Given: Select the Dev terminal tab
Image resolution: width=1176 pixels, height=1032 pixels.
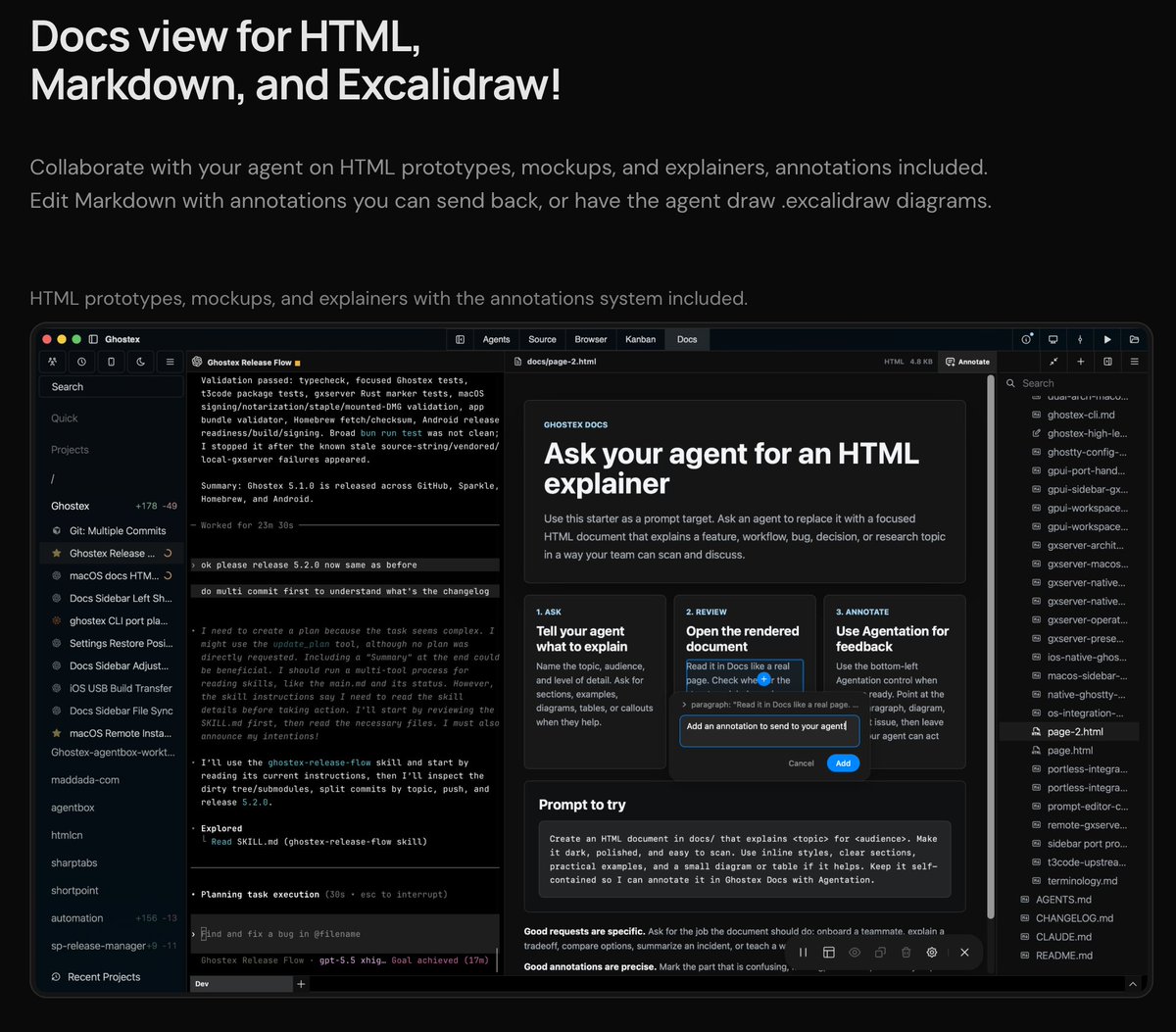Looking at the screenshot, I should [240, 983].
